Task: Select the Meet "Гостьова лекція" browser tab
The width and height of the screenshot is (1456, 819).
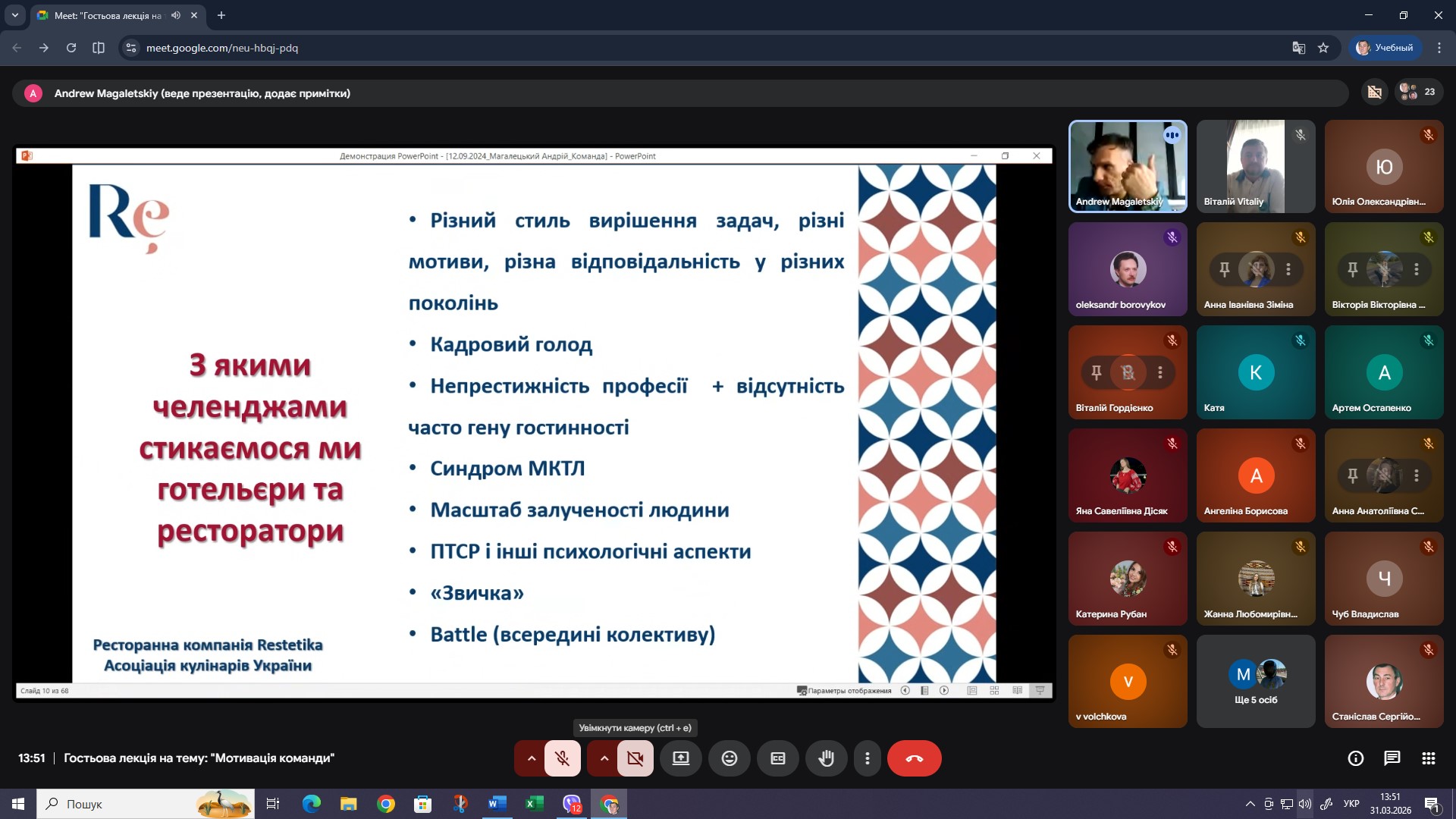Action: tap(108, 15)
